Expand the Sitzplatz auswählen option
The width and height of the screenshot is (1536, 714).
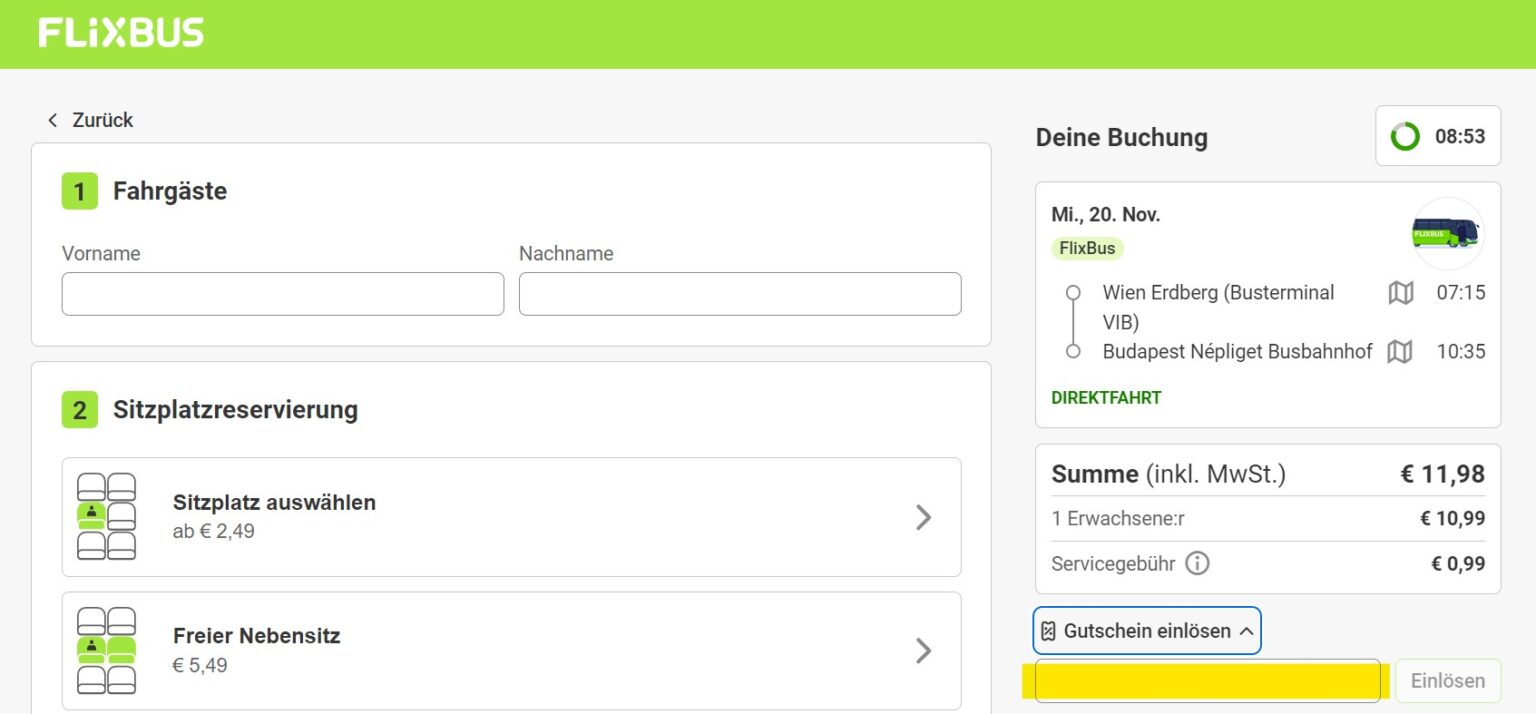coord(923,517)
